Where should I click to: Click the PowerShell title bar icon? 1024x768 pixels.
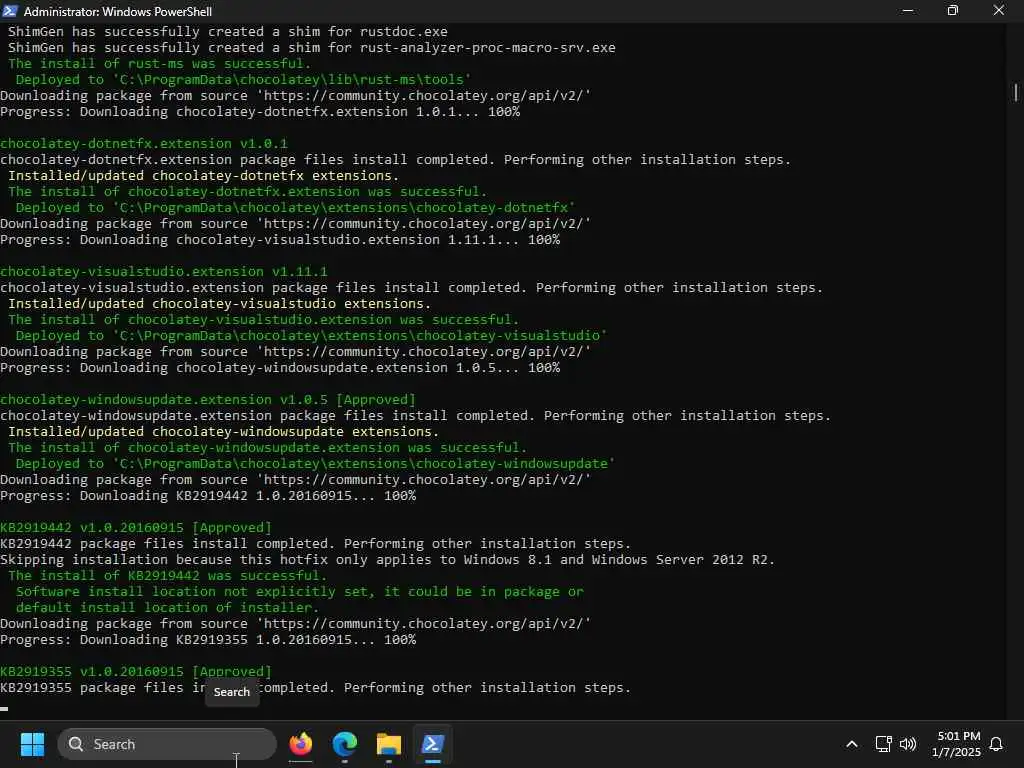point(10,11)
